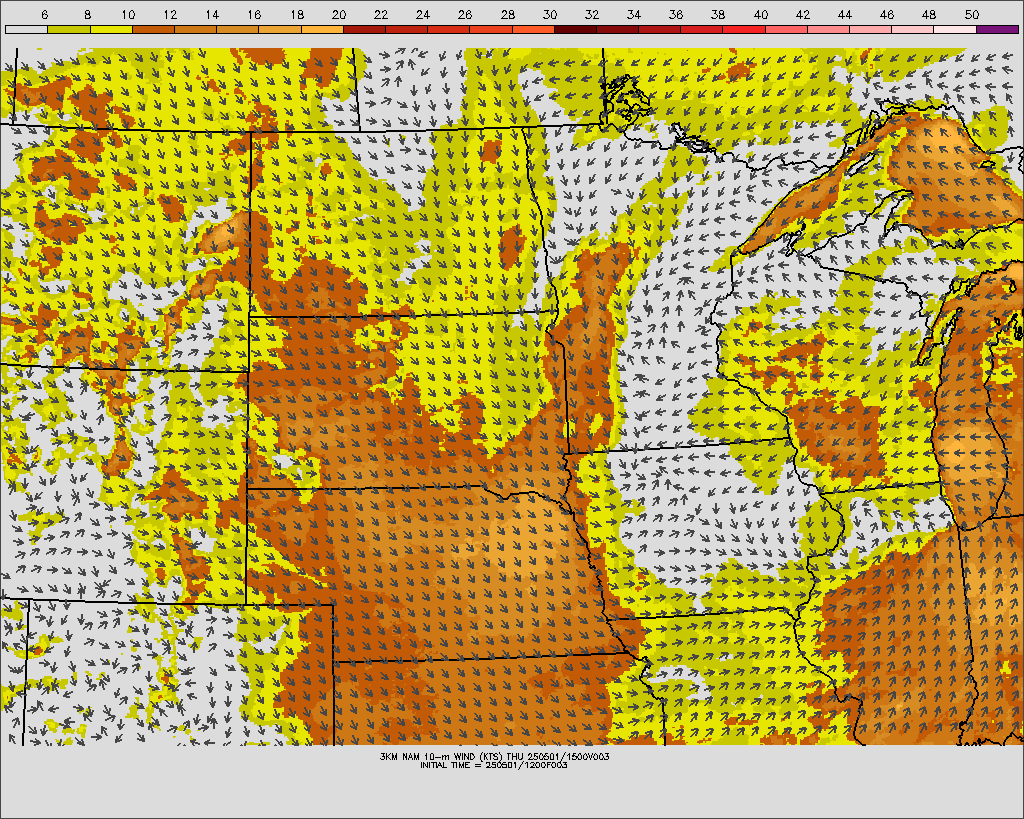This screenshot has width=1024, height=819.
Task: Click legend swatch between 46 and 48
Action: pos(913,29)
